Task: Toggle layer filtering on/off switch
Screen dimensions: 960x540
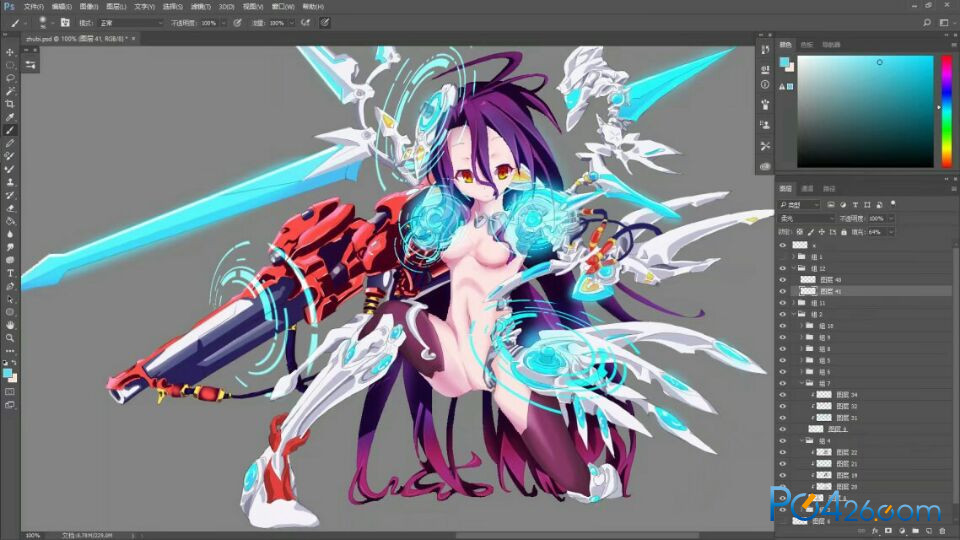Action: (x=893, y=203)
